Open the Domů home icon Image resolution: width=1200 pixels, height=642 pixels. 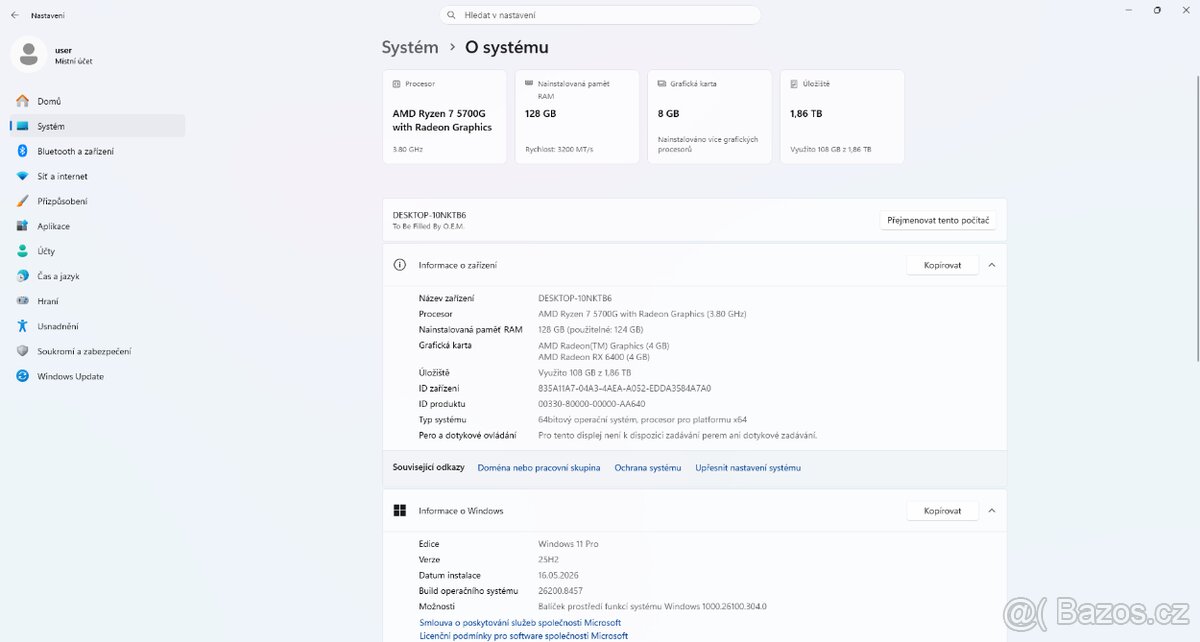coord(22,101)
